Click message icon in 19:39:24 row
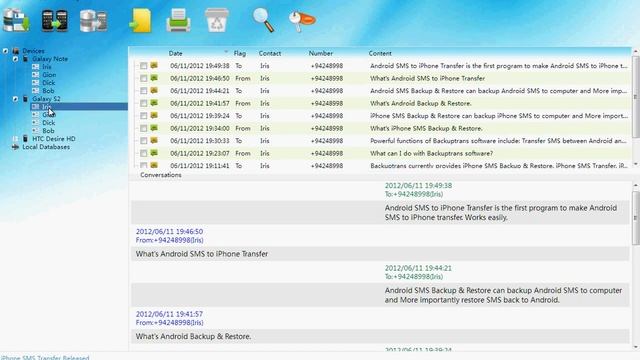Viewport: 640px width, 360px height. tap(154, 116)
